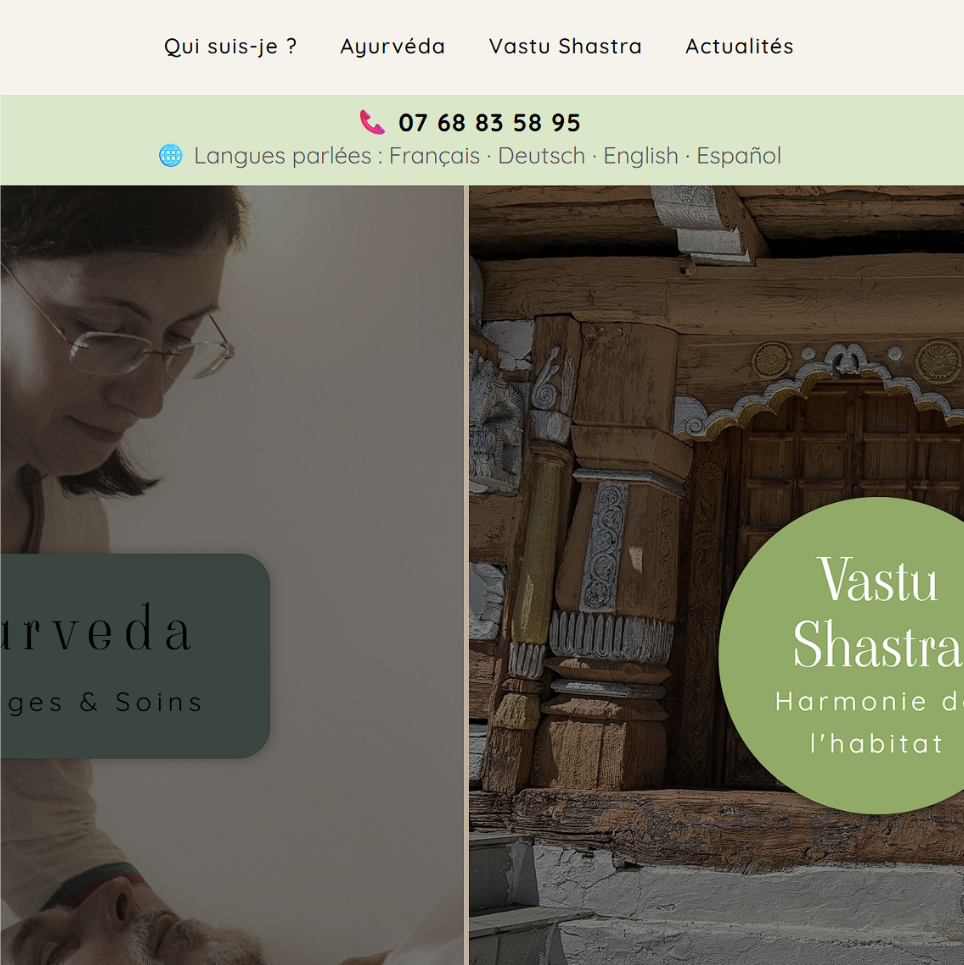Open the massage therapist photo panel
This screenshot has width=964, height=965.
click(232, 575)
